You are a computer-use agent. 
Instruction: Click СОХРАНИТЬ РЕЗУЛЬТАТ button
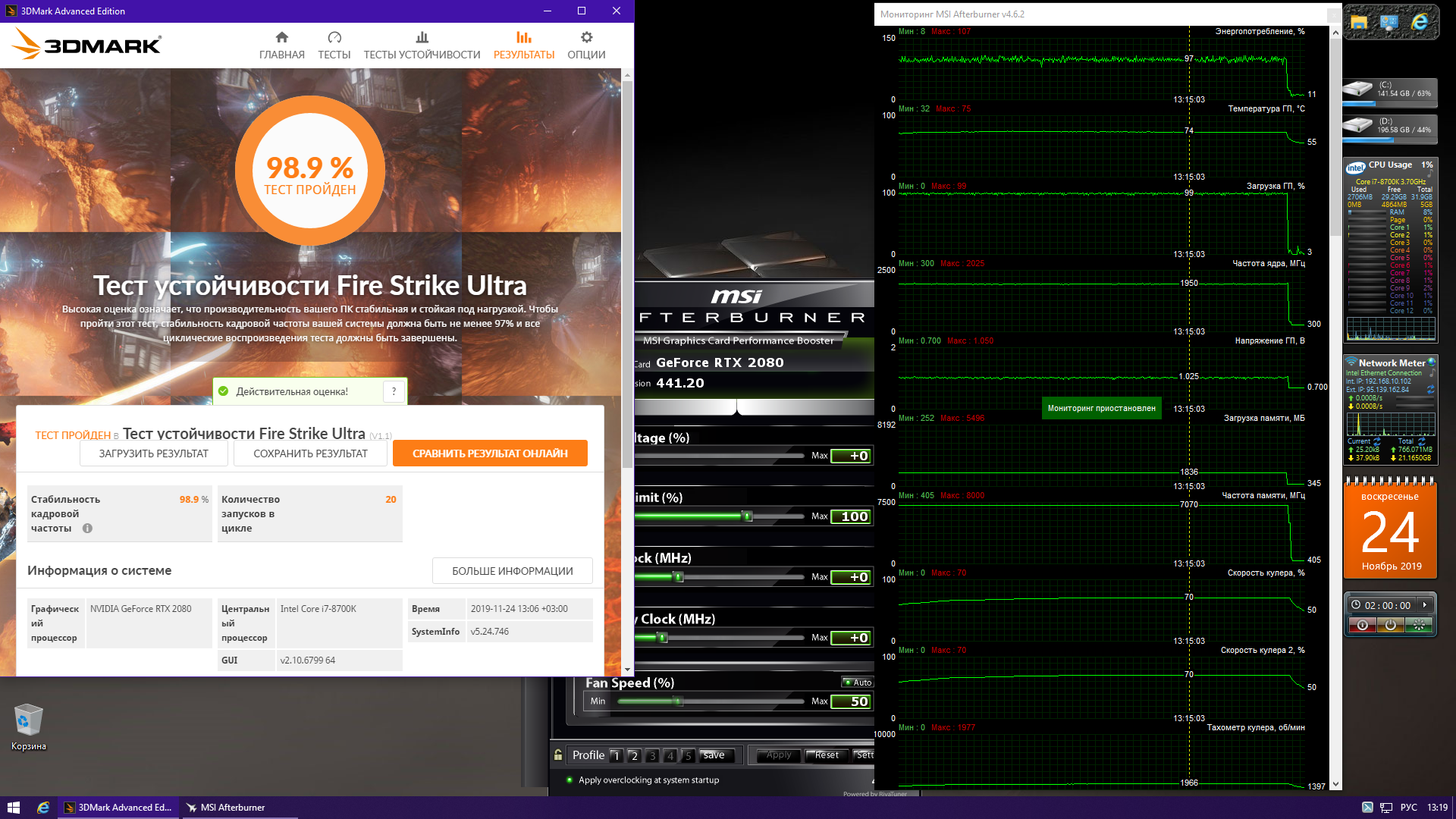pyautogui.click(x=310, y=453)
